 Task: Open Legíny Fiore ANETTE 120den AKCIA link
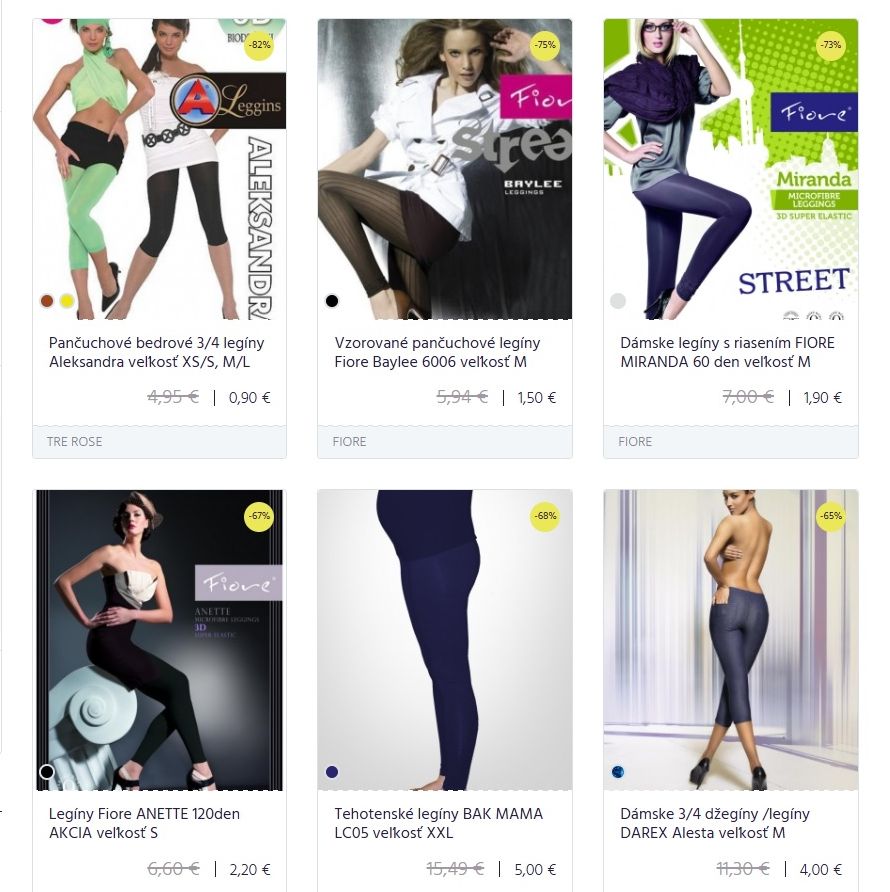pos(144,823)
